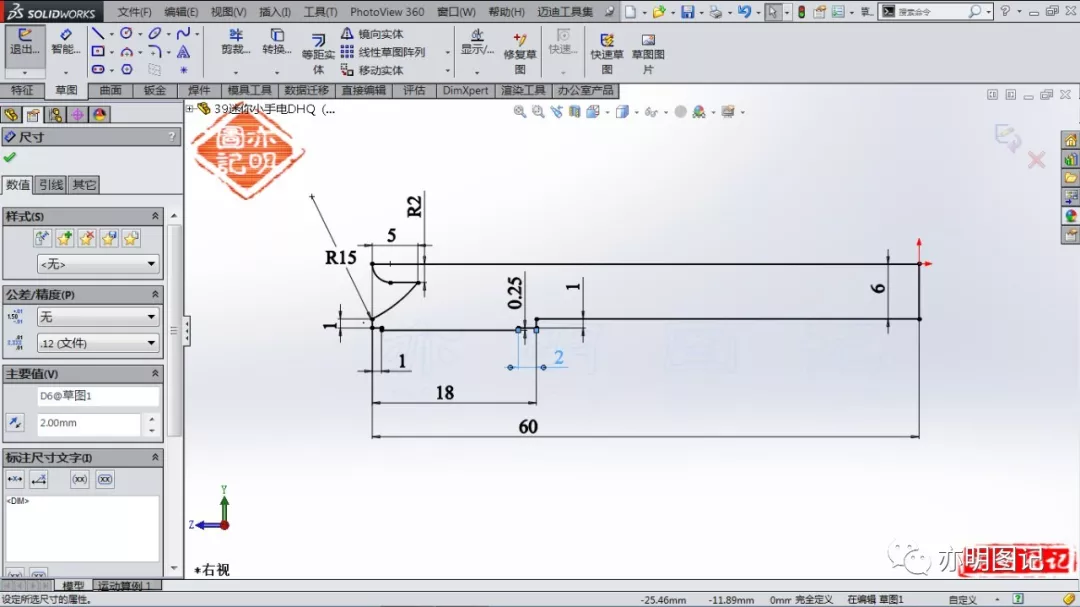Click Offset Entities (等距实体) tool
Viewport: 1080px width, 607px height.
pos(318,54)
